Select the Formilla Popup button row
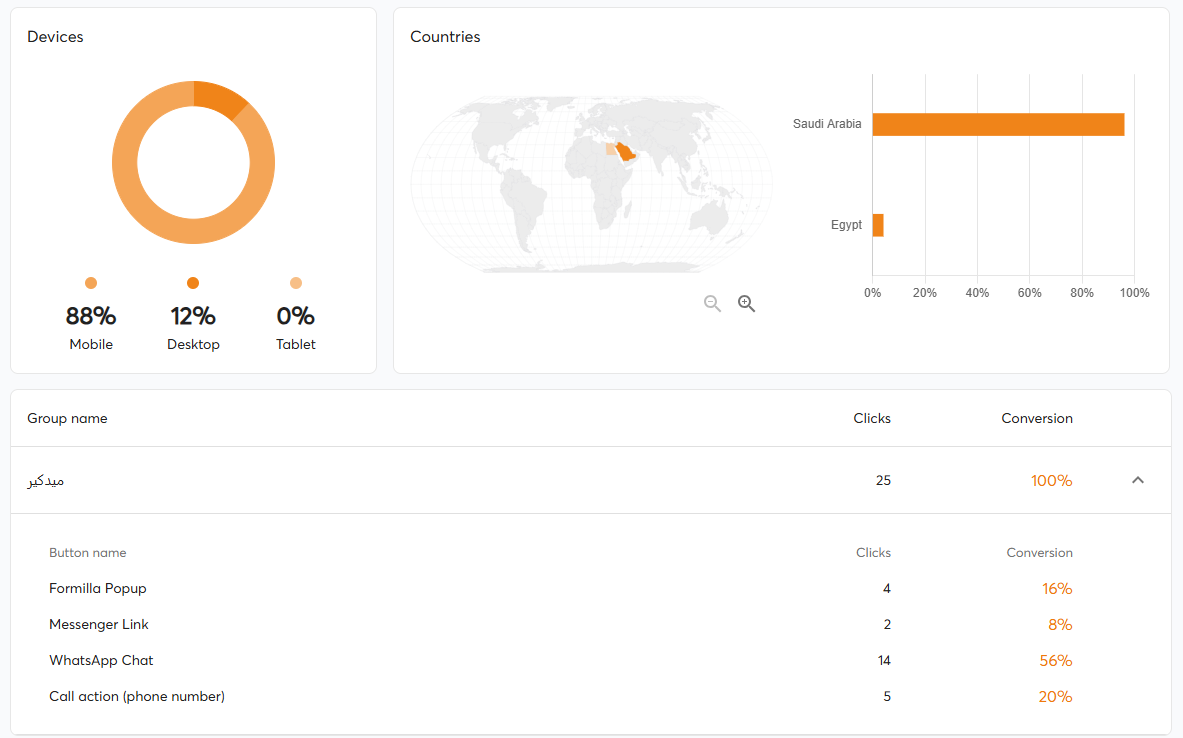 [98, 588]
